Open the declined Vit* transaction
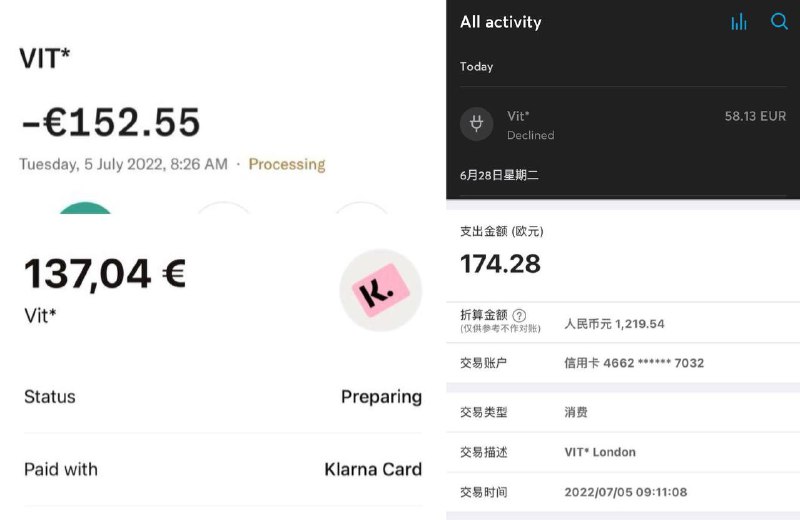Image resolution: width=800 pixels, height=520 pixels. (620, 125)
